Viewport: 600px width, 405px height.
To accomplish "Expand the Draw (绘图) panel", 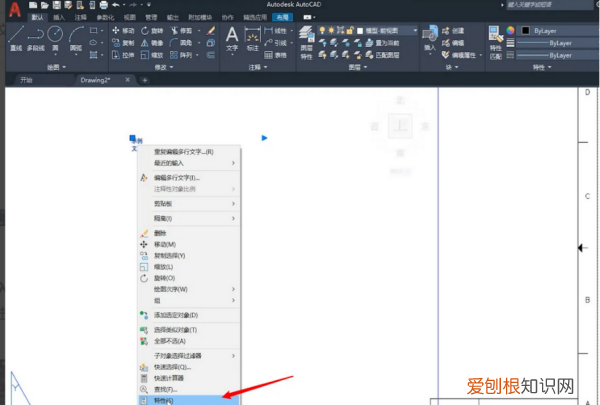I will tap(56, 67).
